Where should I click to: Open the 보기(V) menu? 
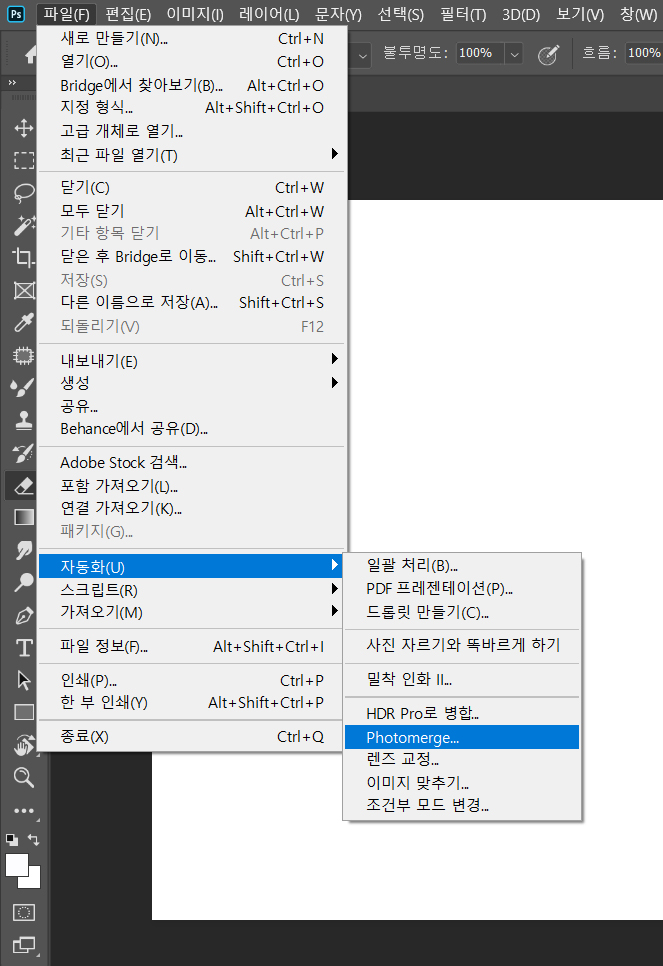tap(580, 14)
